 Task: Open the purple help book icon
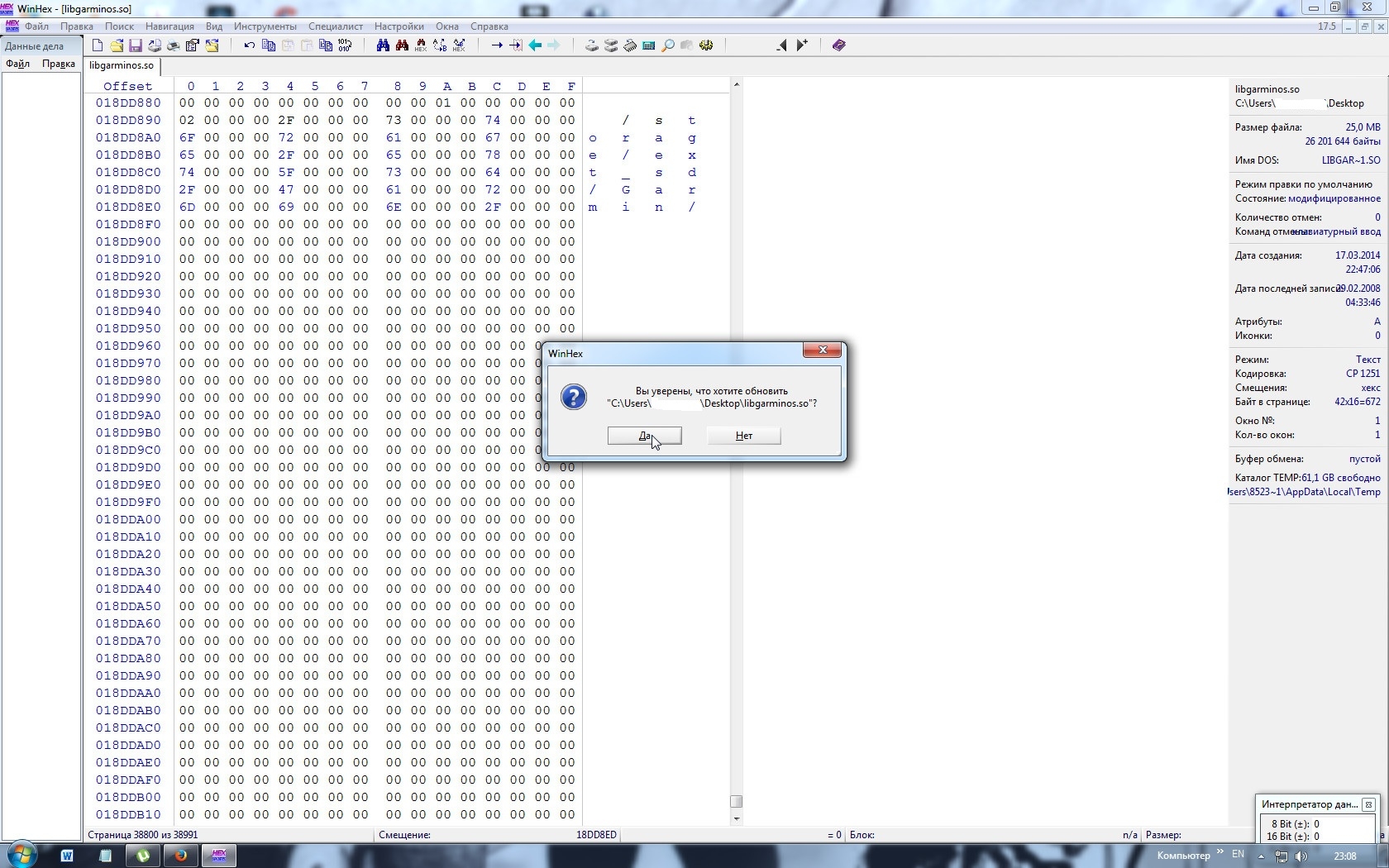[x=839, y=45]
